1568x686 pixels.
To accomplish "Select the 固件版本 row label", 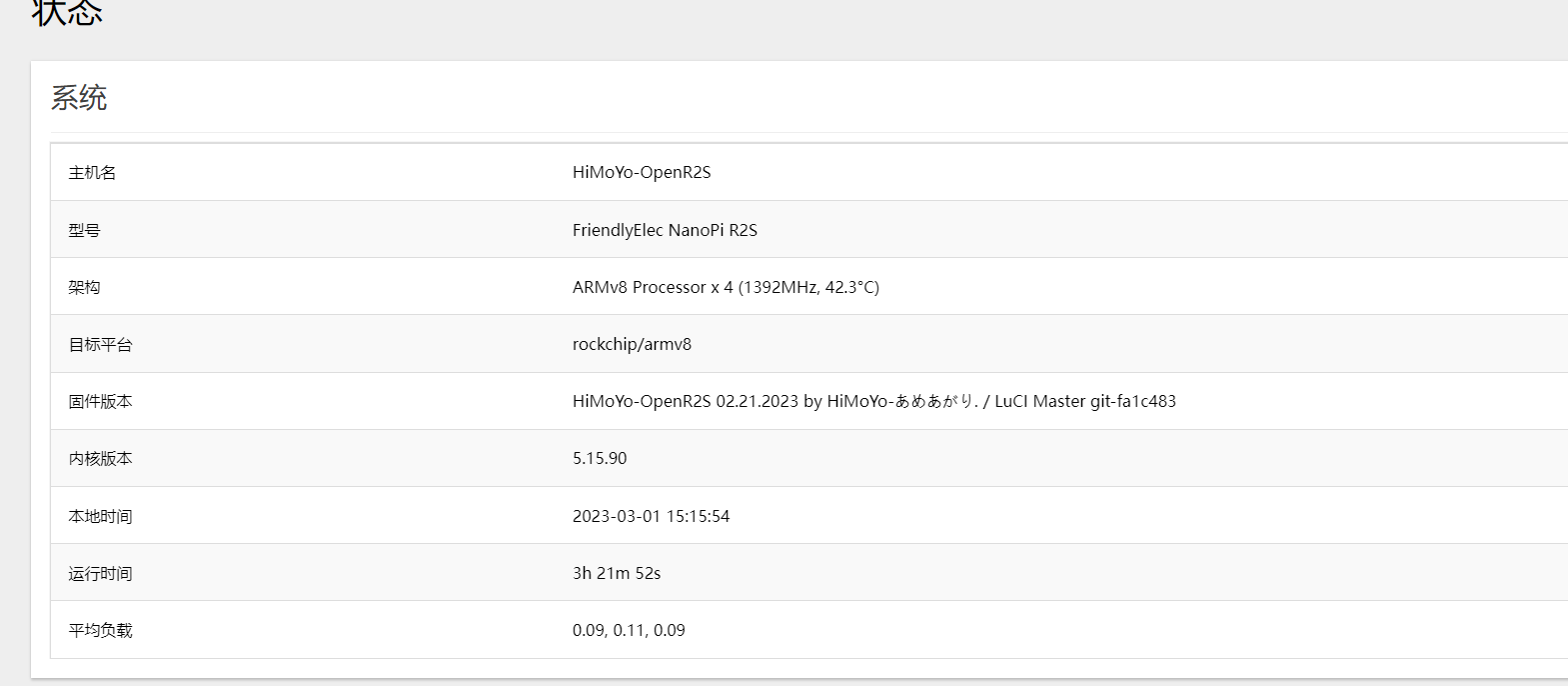I will [100, 401].
